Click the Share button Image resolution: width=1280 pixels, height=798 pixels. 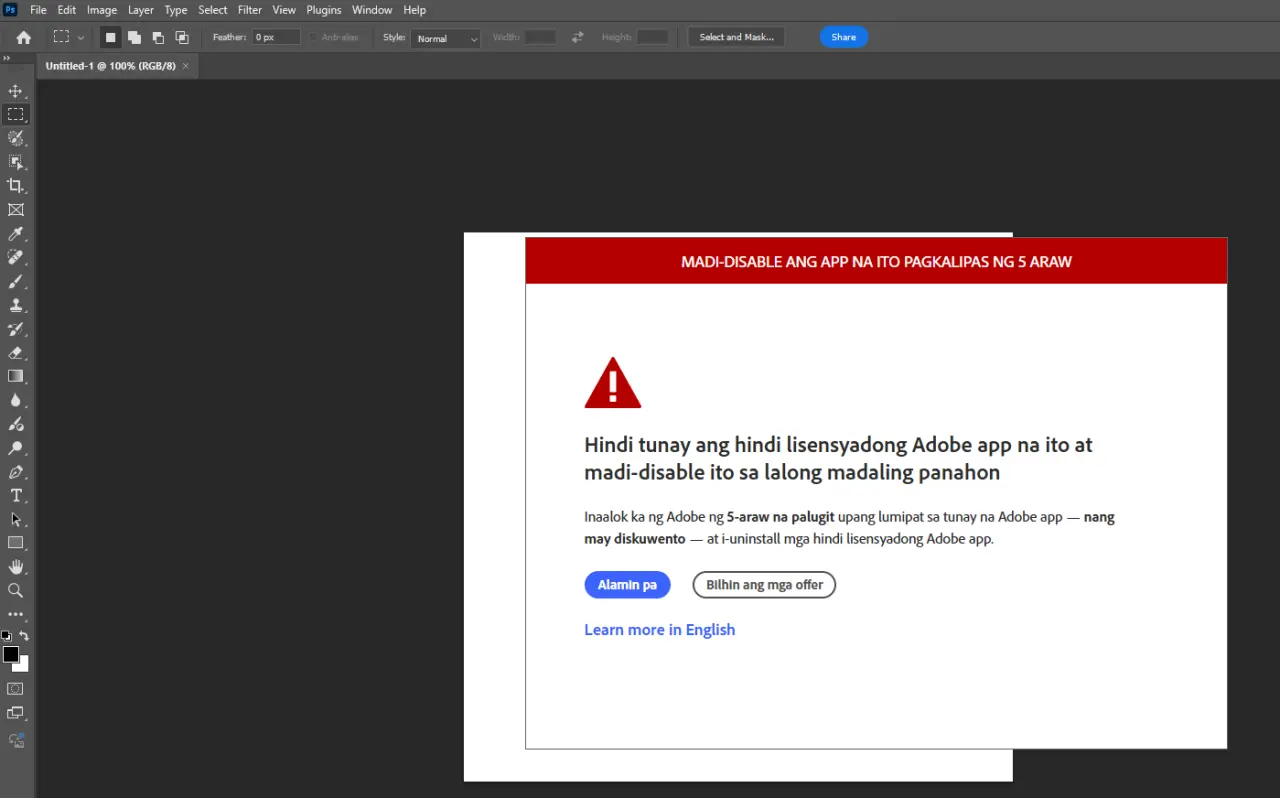[844, 37]
